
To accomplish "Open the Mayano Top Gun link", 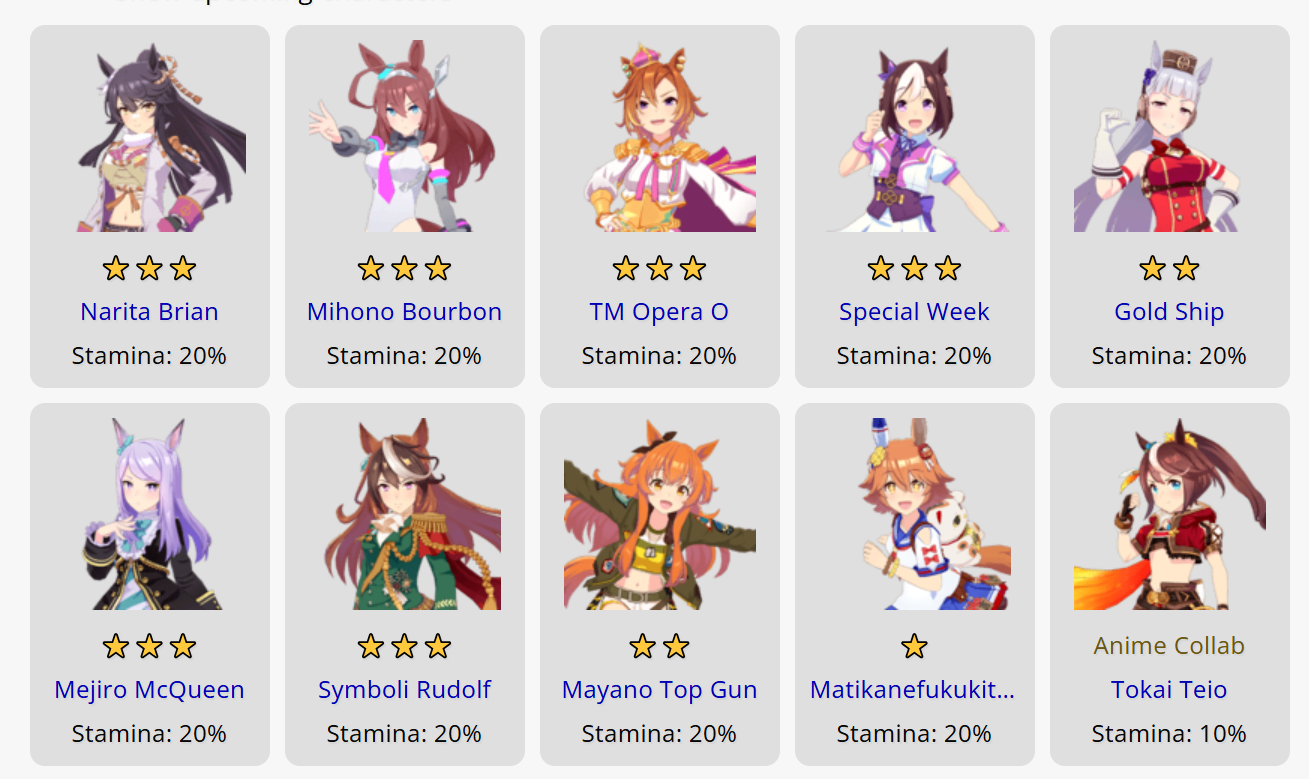I will 659,690.
